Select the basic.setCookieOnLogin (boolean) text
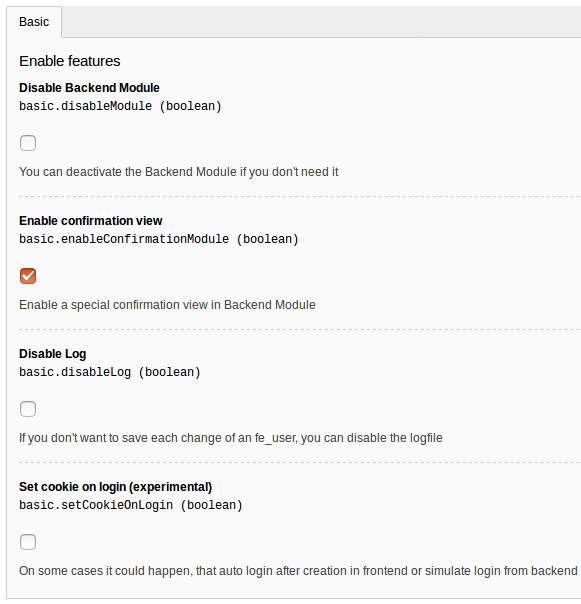This screenshot has width=581, height=604. click(x=131, y=505)
